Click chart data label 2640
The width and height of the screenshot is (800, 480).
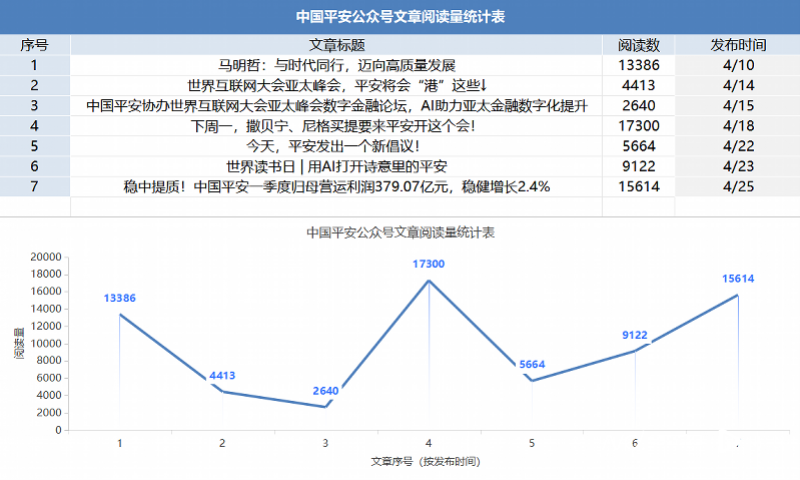pos(326,391)
